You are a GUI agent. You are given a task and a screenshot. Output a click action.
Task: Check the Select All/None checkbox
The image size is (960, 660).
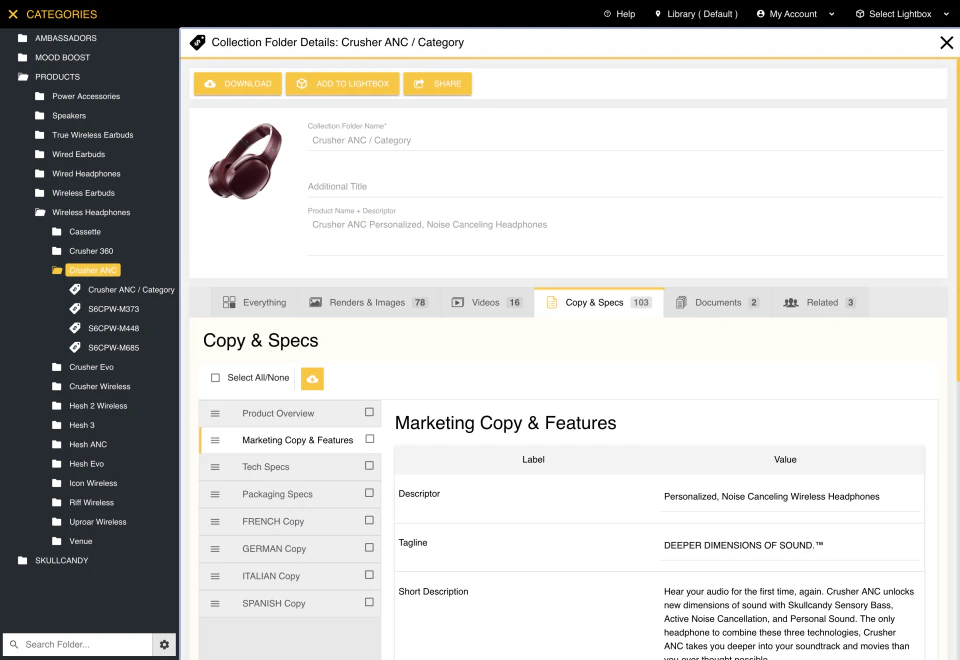coord(215,378)
